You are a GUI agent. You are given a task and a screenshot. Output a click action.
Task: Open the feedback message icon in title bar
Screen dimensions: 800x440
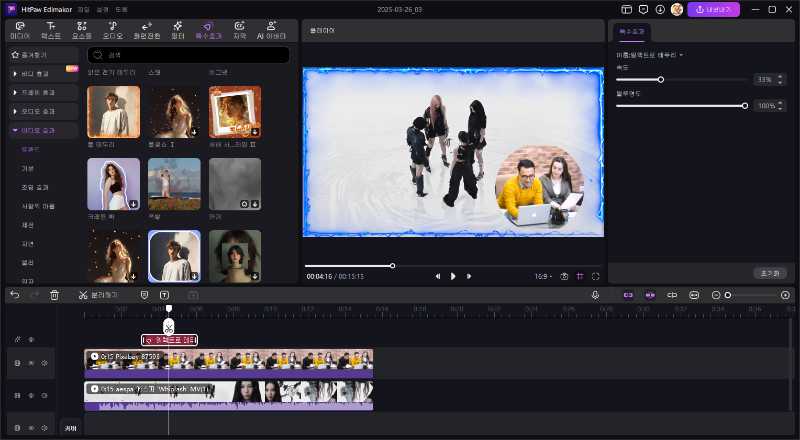643,10
